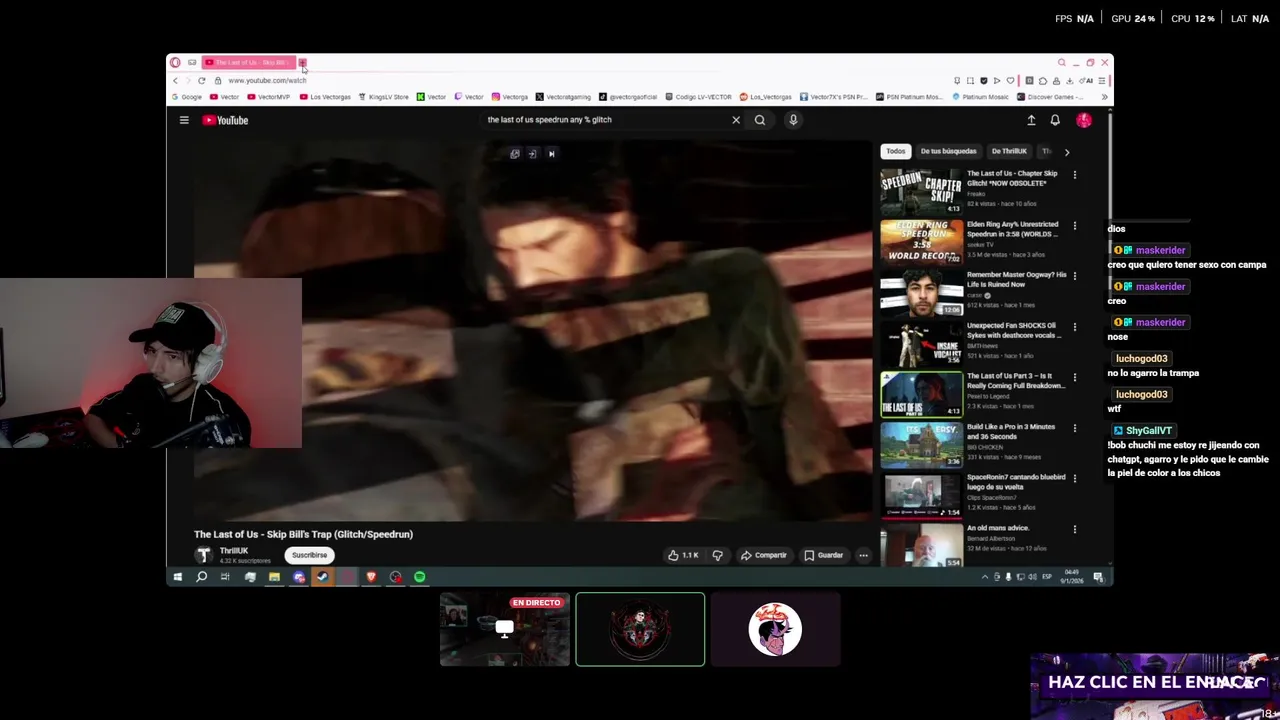The height and width of the screenshot is (720, 1280).
Task: Open File Explorer from the taskbar
Action: (x=274, y=577)
